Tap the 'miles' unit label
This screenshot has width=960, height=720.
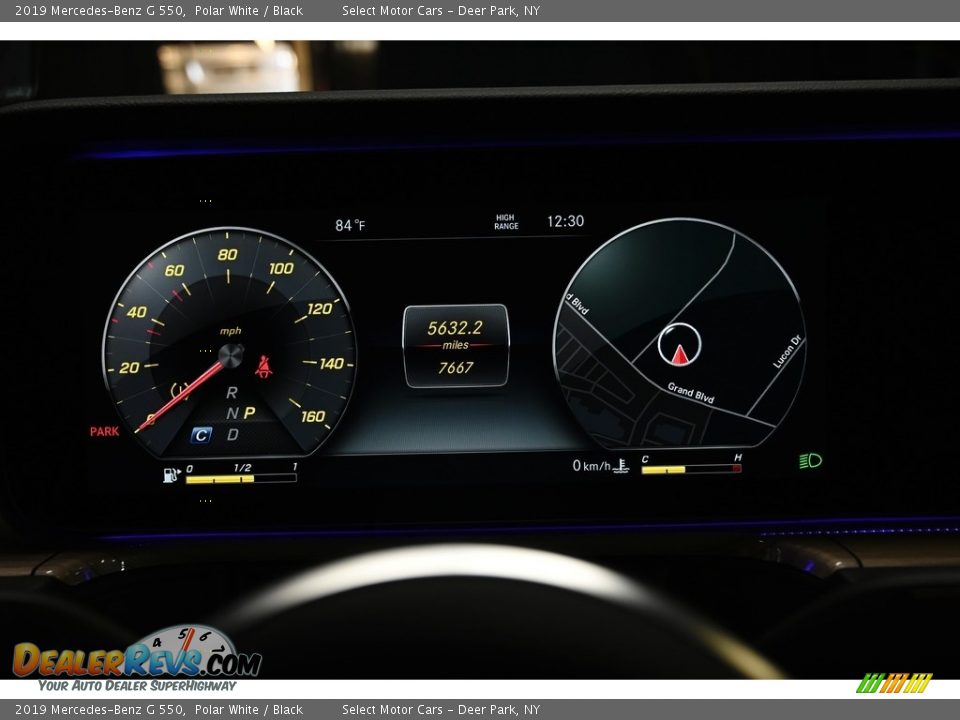coord(456,345)
